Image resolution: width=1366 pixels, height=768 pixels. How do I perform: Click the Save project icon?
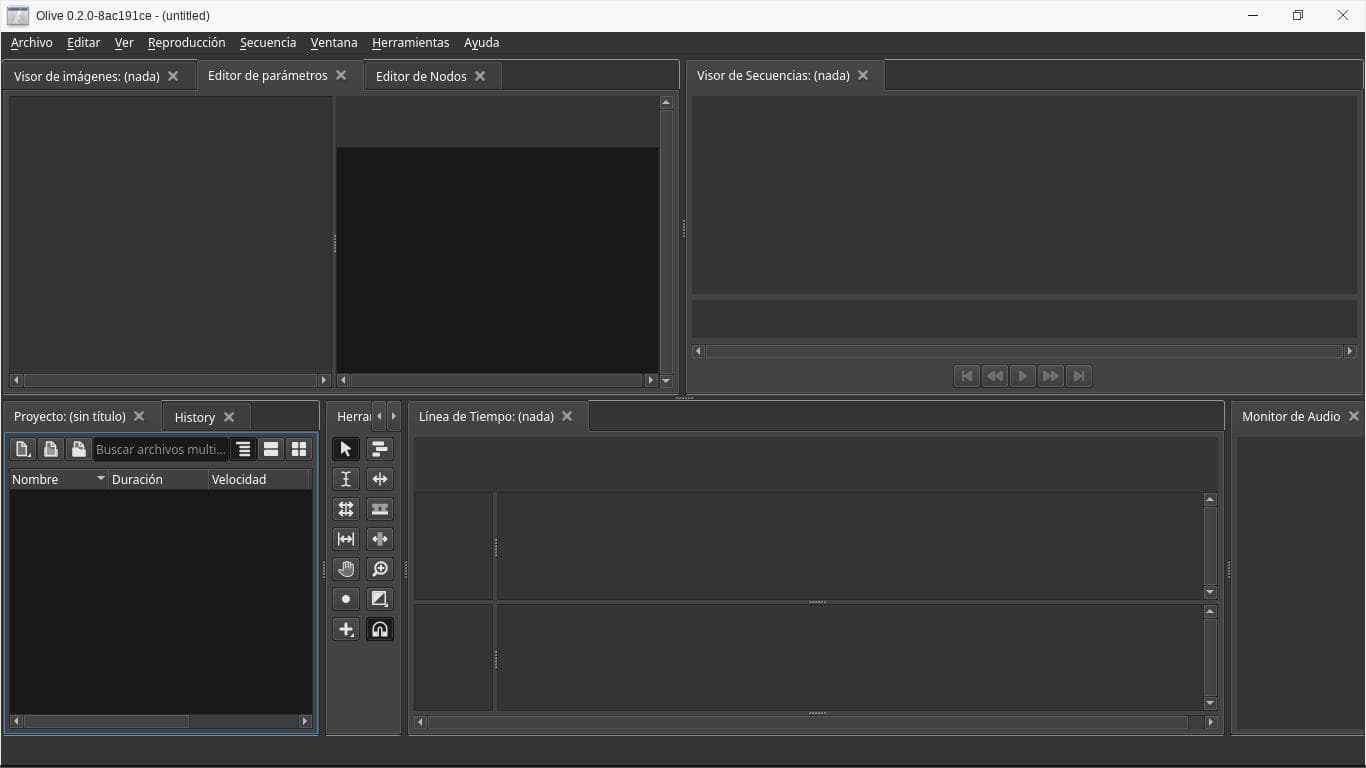click(x=79, y=449)
